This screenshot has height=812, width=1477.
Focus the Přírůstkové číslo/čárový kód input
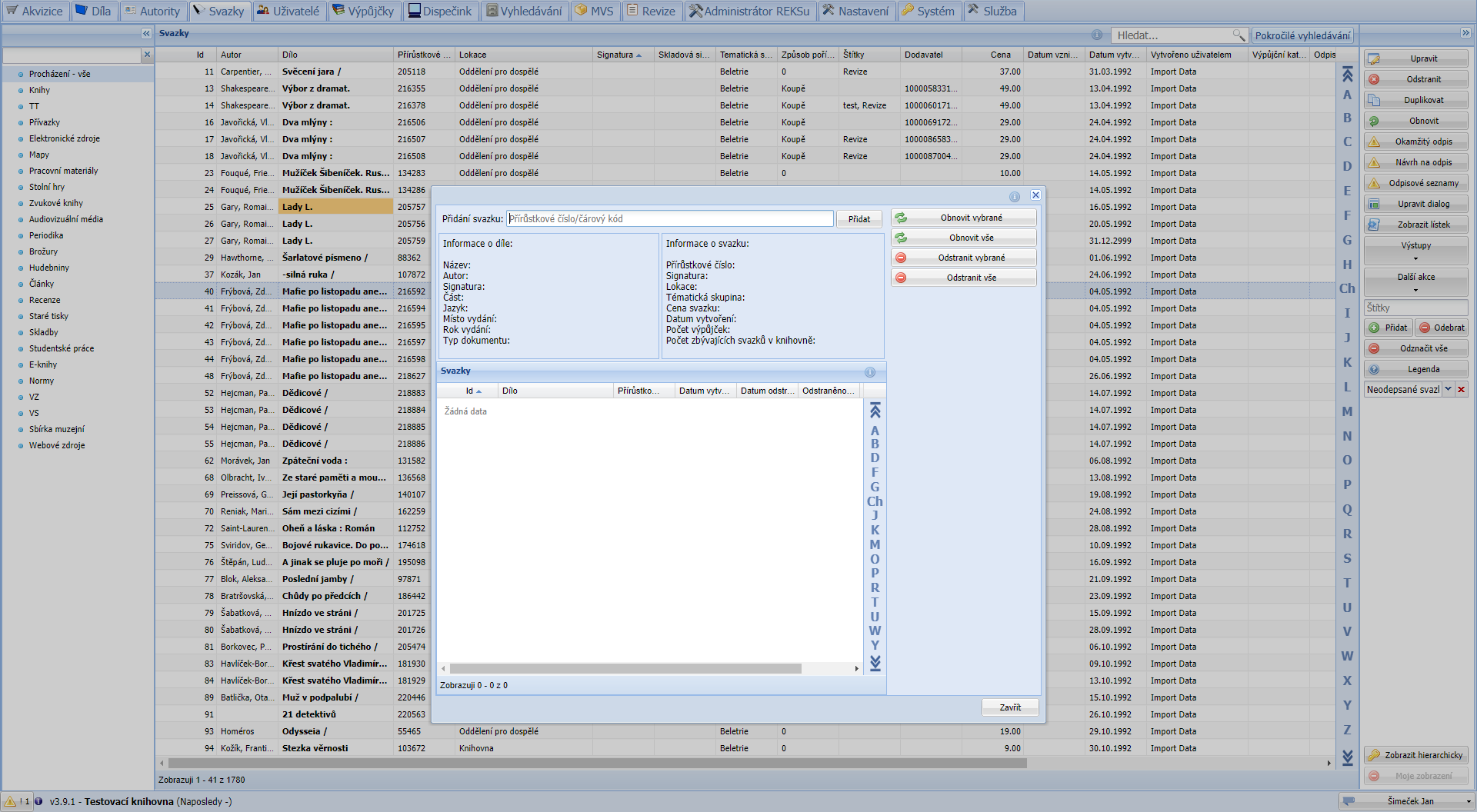coord(669,219)
